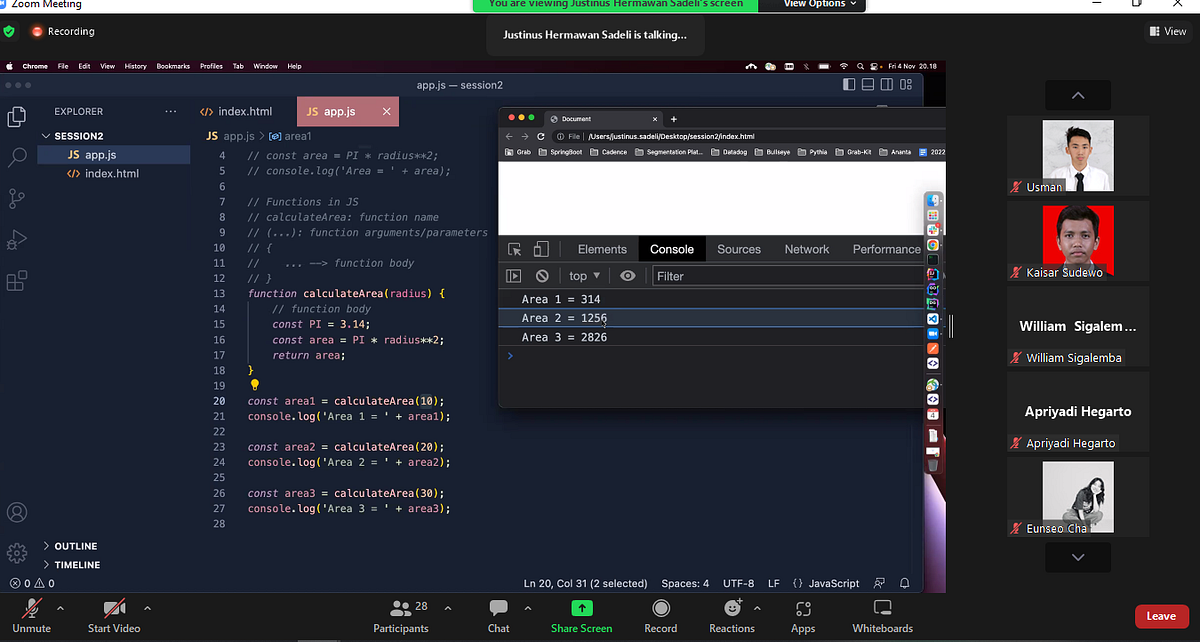Open the 'top' frame context dropdown in console

coord(583,276)
